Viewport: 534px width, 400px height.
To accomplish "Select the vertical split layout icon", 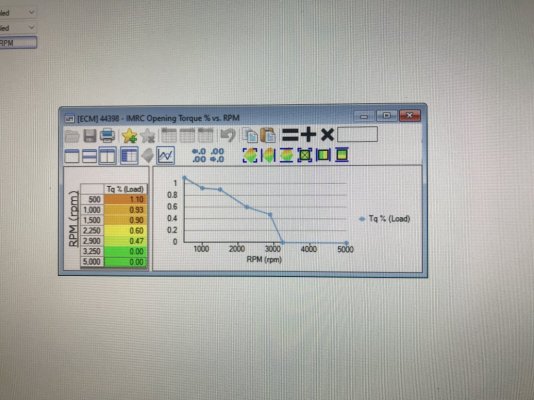I will [107, 156].
